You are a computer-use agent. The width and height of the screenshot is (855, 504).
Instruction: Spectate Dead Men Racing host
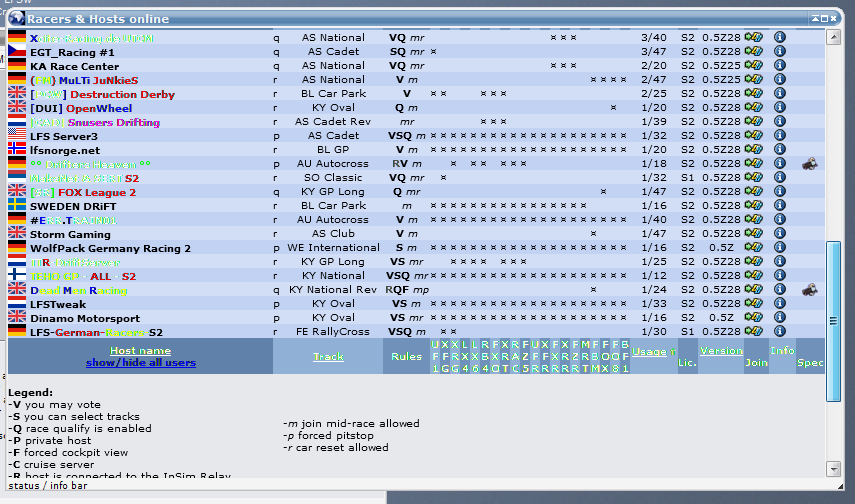pos(810,290)
